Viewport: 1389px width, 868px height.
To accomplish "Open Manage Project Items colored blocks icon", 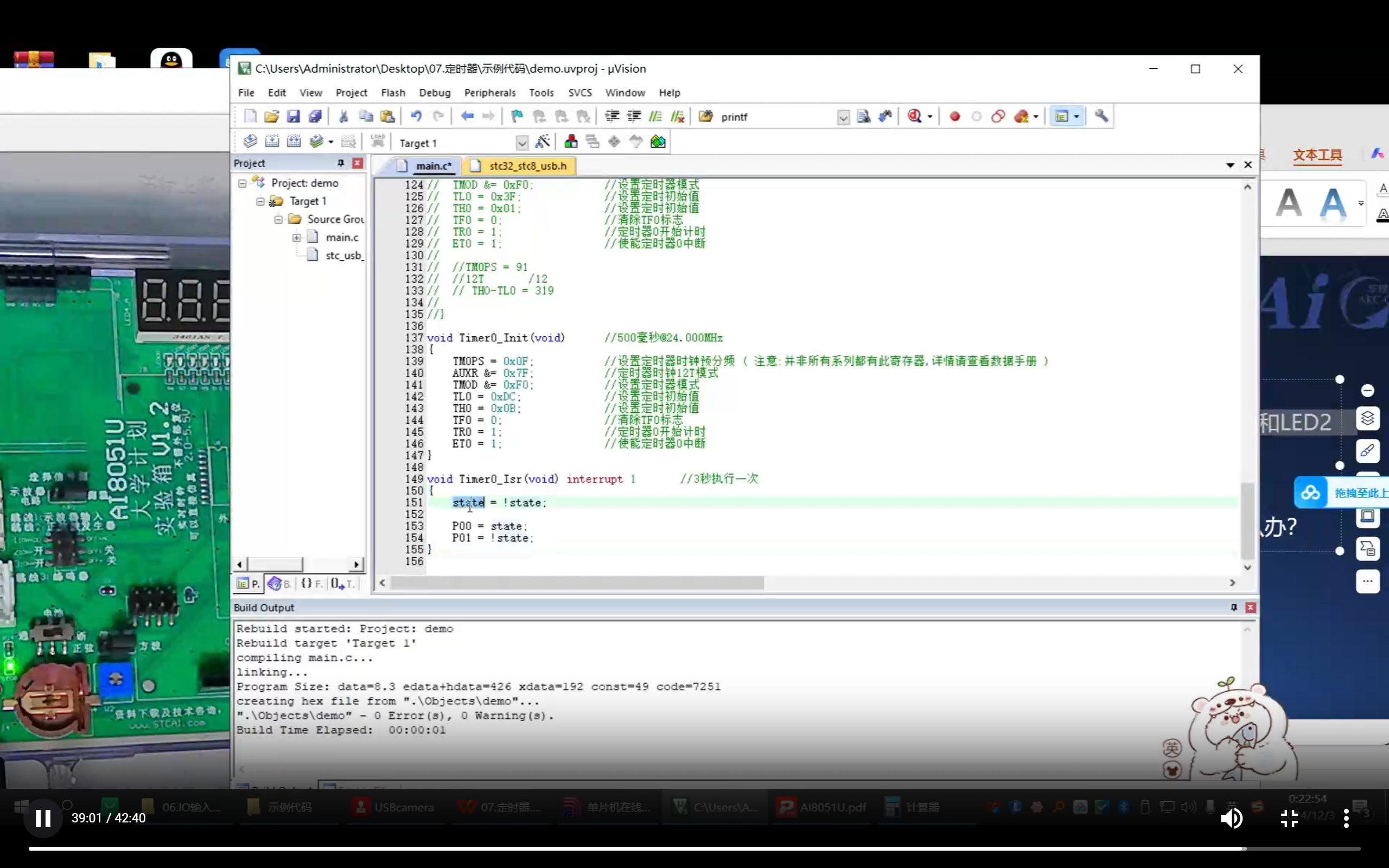I will (571, 141).
